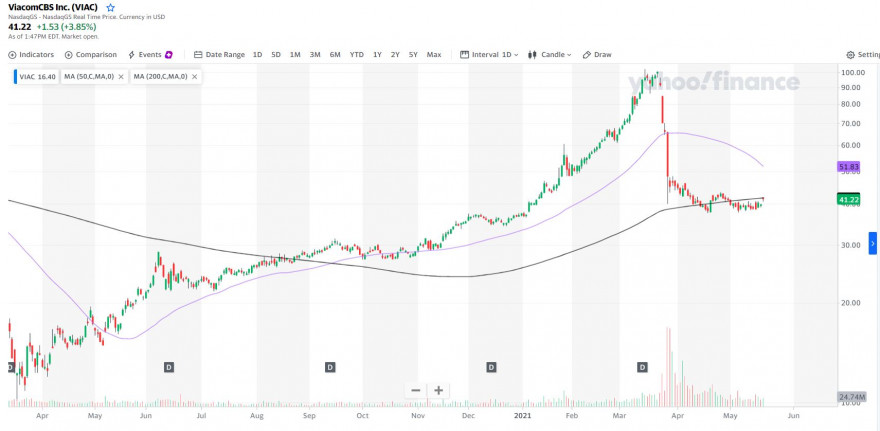Click the 2021 axis label
Screen dimensions: 880x431
coord(522,416)
